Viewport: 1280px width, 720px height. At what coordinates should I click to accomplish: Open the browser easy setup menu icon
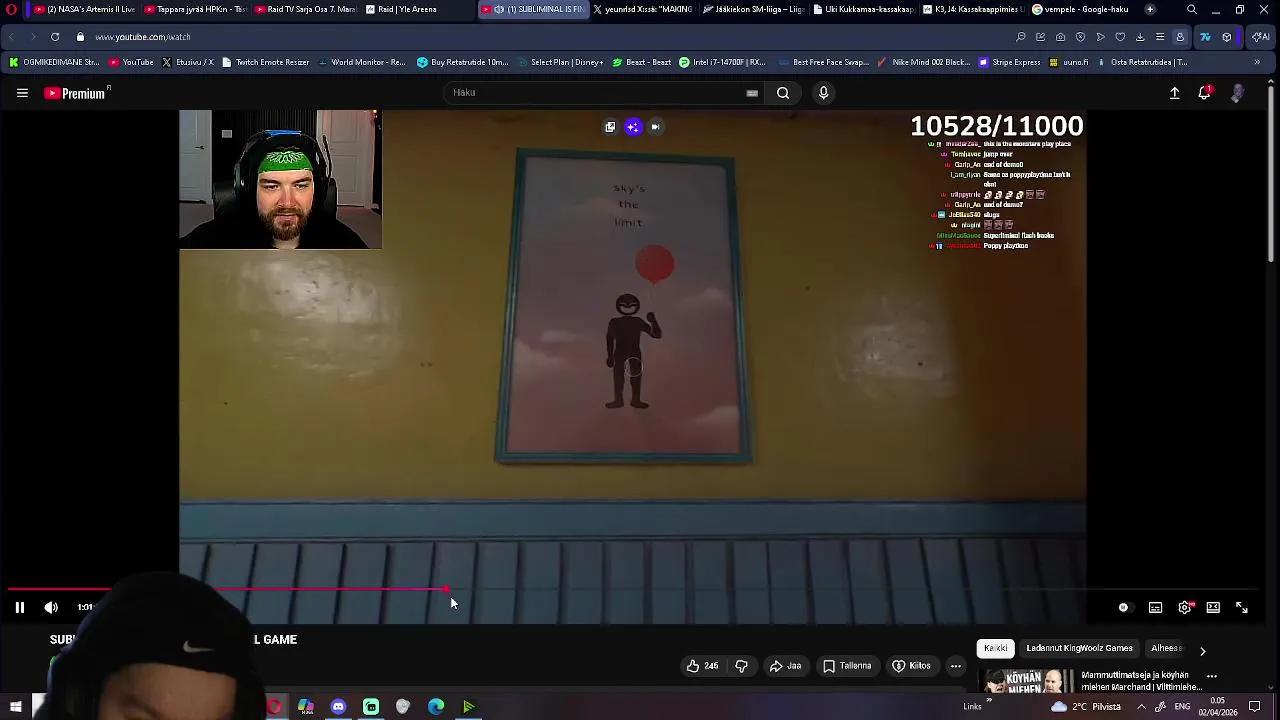tap(1160, 37)
